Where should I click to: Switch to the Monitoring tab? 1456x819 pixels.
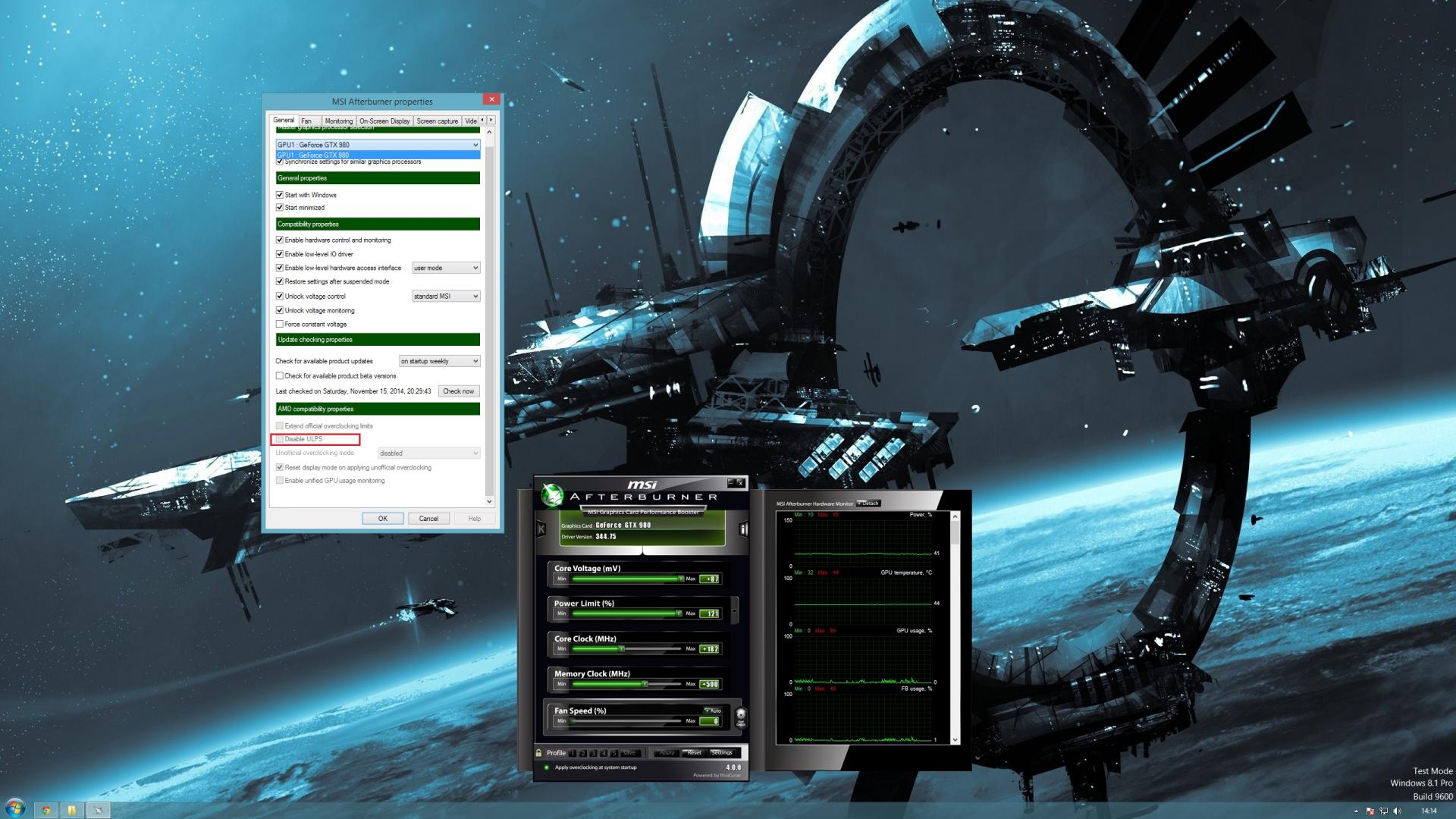point(339,121)
